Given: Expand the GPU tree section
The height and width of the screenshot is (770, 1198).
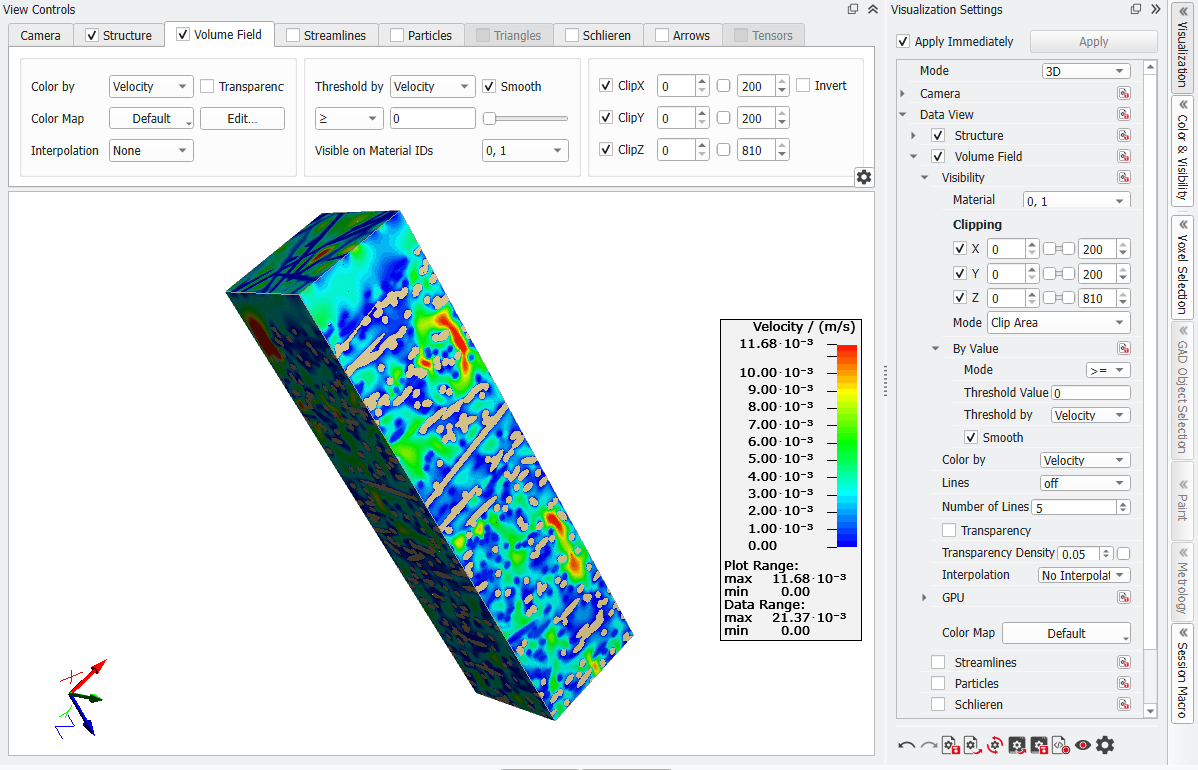Looking at the screenshot, I should [x=924, y=597].
